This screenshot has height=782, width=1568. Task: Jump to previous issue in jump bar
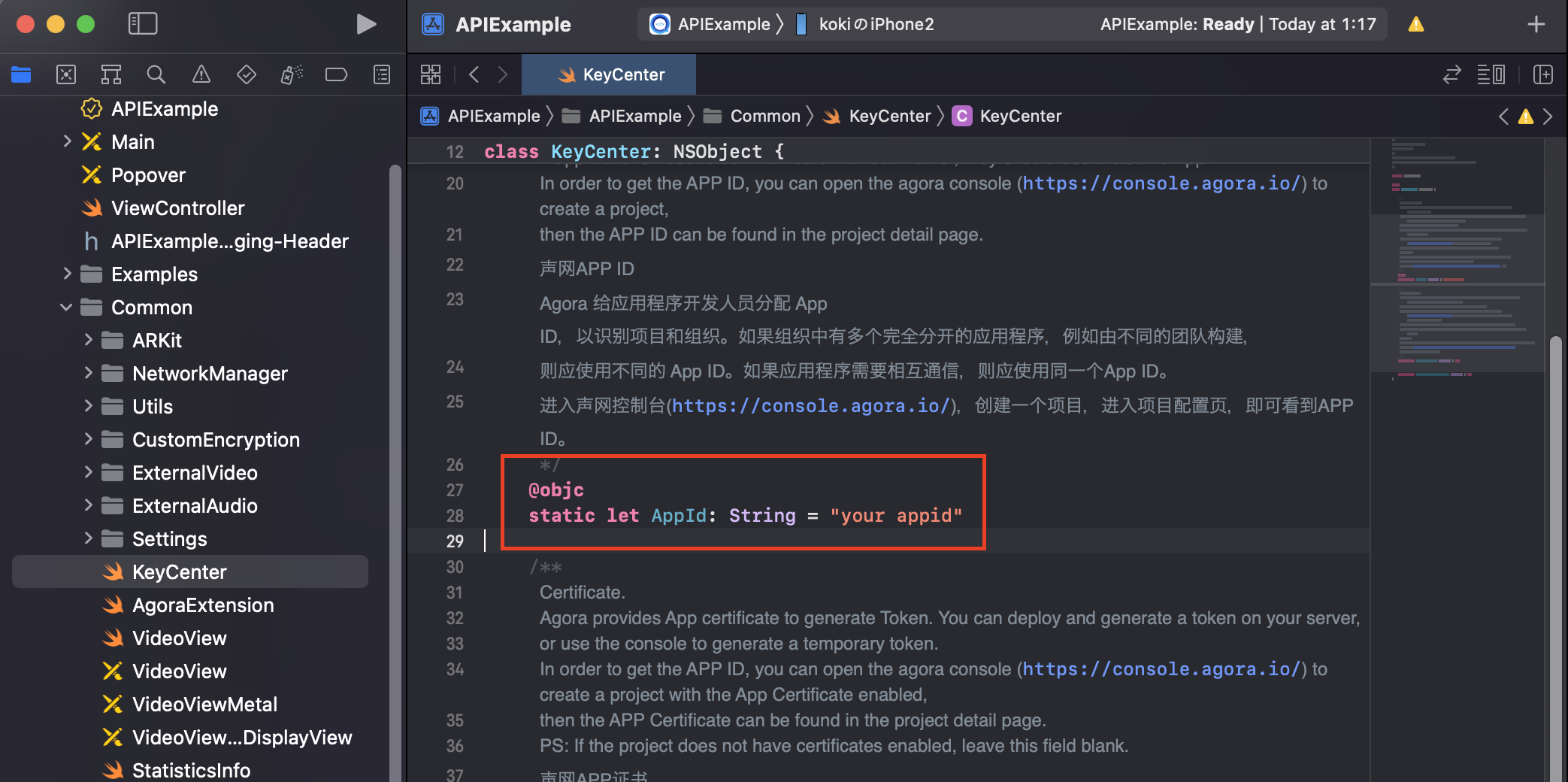tap(1503, 117)
